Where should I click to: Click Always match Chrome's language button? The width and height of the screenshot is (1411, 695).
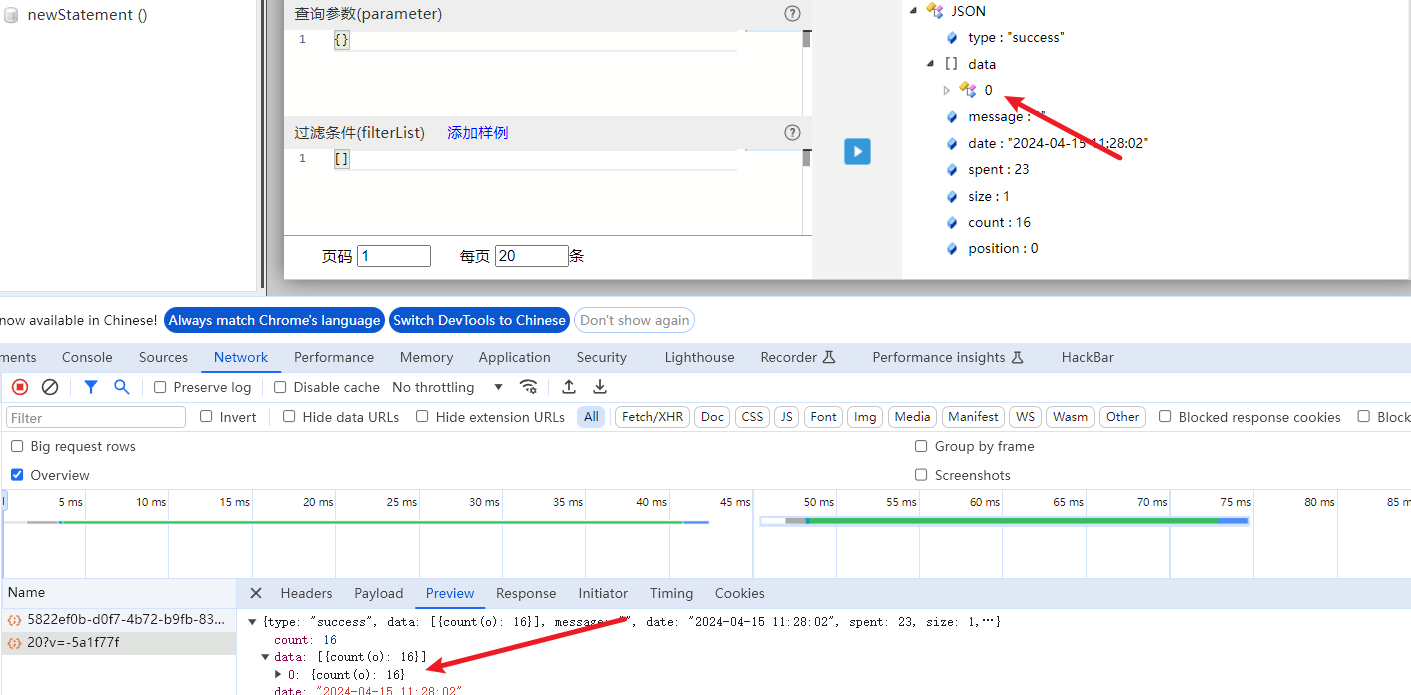click(x=274, y=320)
